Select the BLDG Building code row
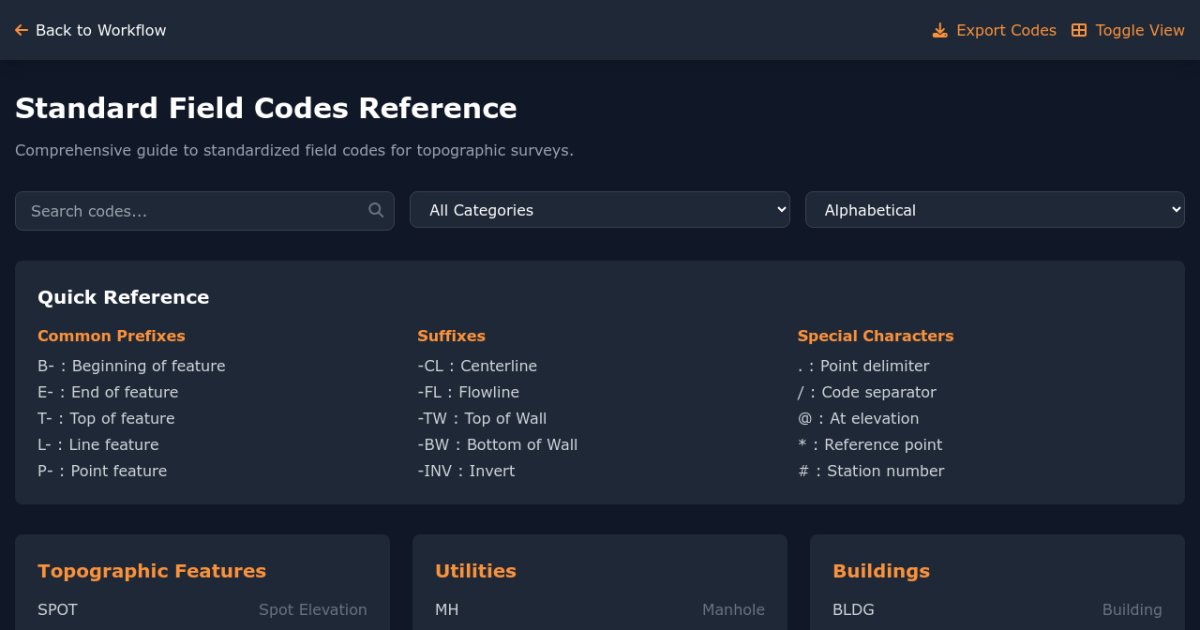 997,610
